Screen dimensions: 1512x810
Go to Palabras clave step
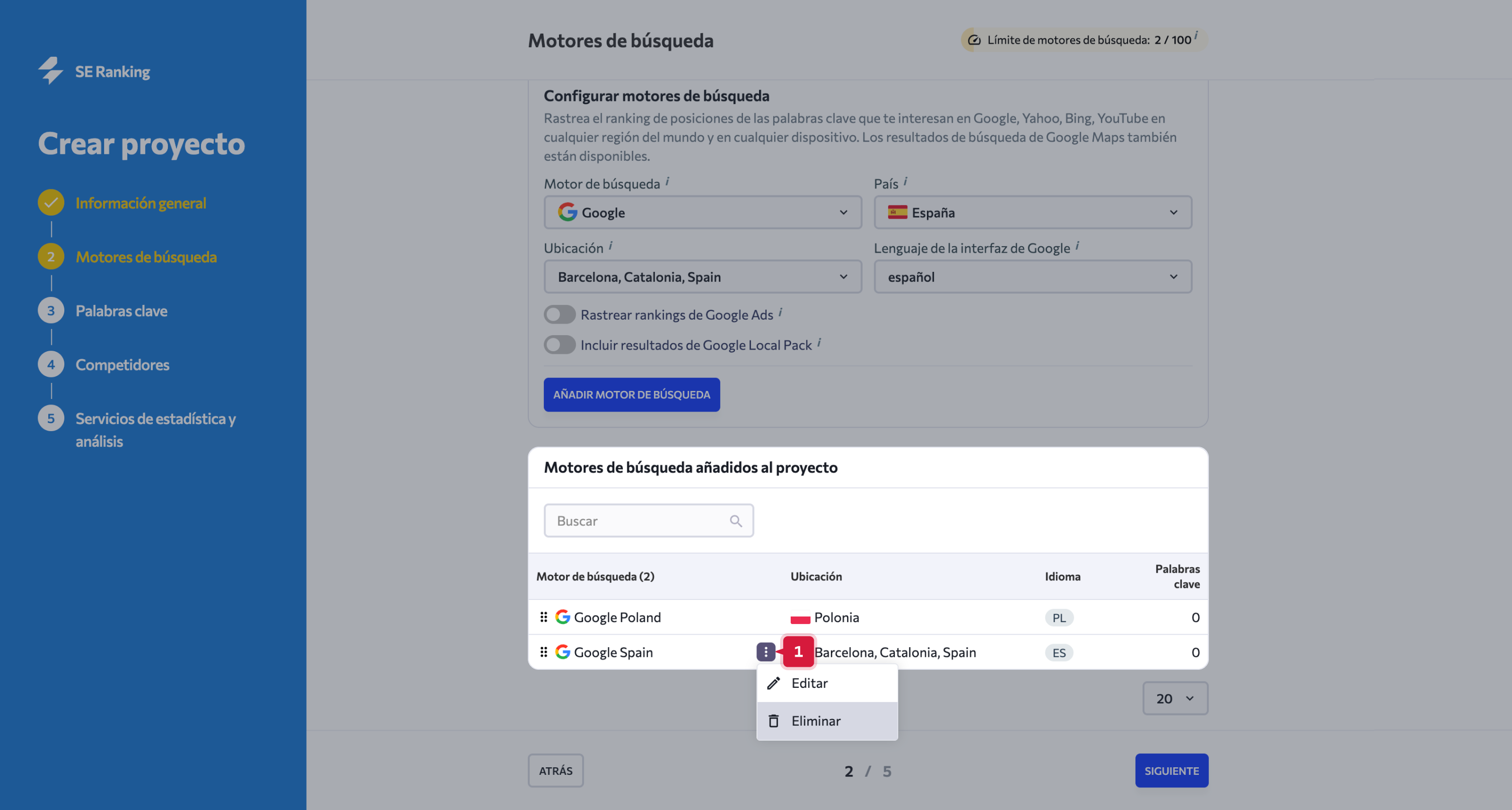click(x=122, y=311)
